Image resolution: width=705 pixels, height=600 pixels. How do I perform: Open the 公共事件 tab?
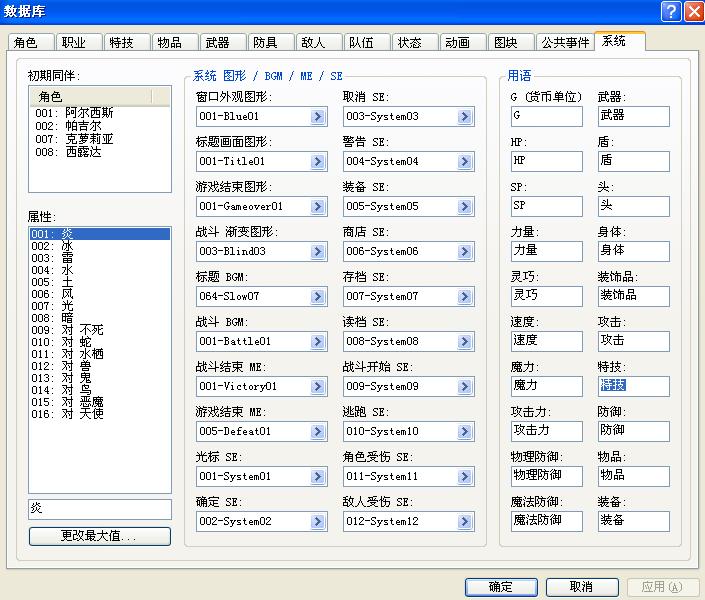coord(565,42)
